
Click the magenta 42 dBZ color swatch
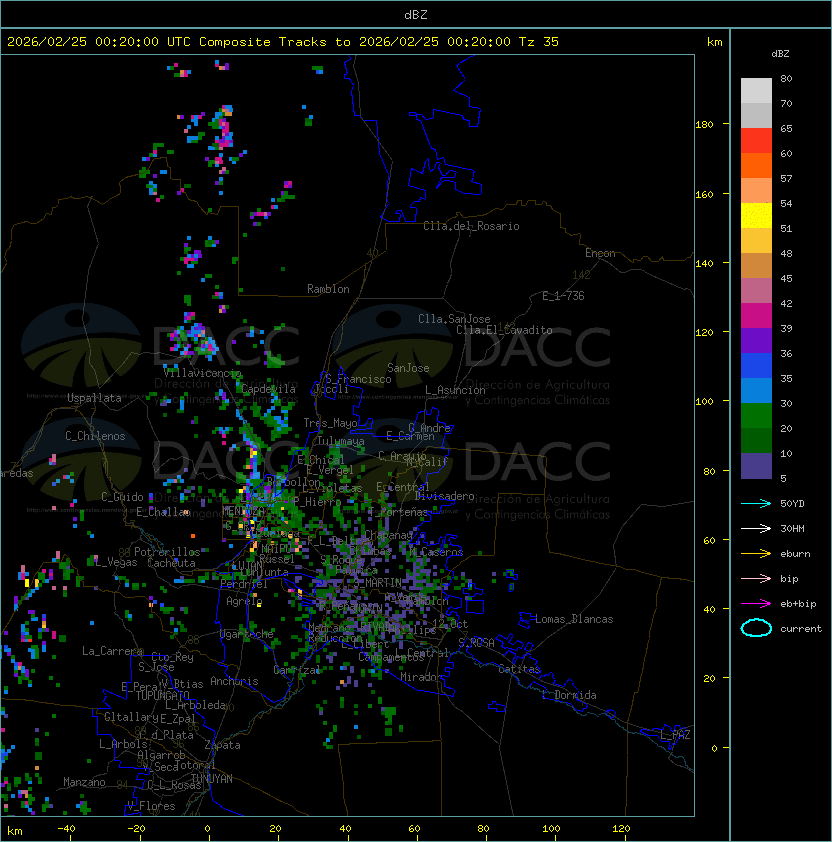[756, 316]
